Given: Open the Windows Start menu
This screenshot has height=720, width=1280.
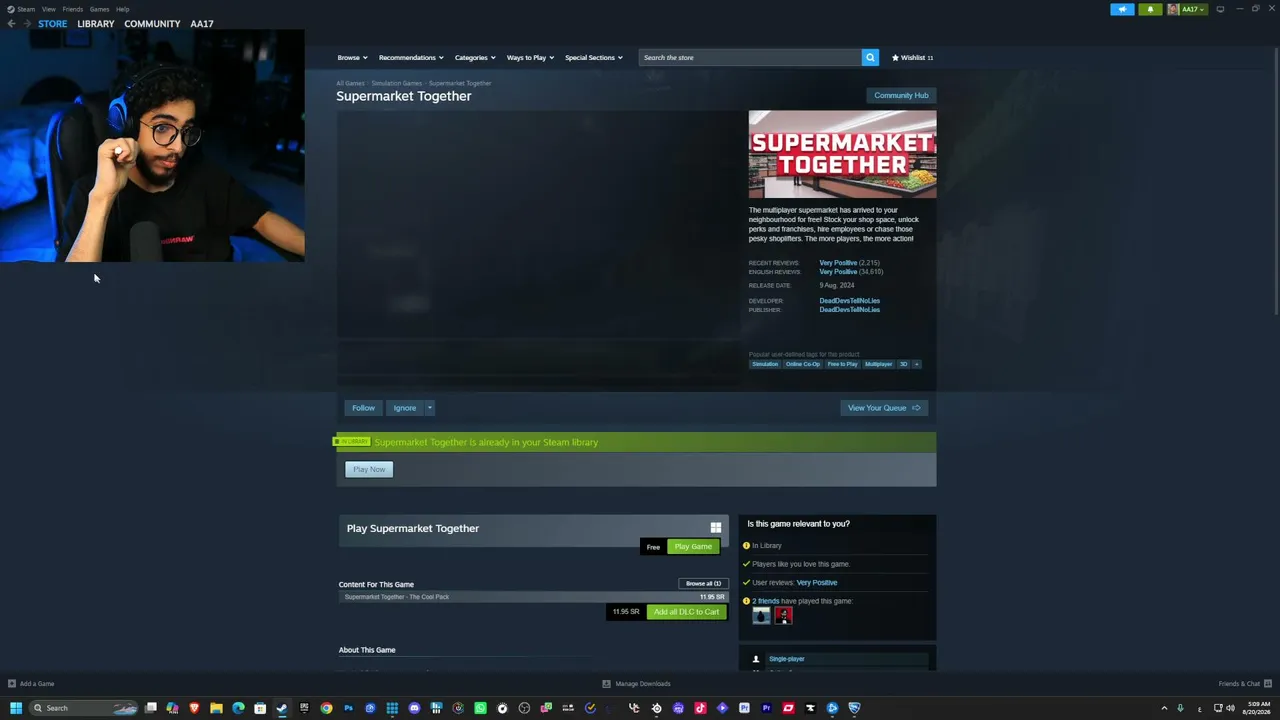Looking at the screenshot, I should coord(15,708).
